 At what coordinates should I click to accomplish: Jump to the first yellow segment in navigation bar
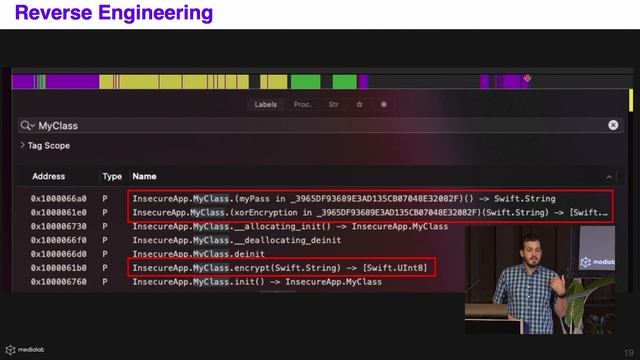[106, 82]
